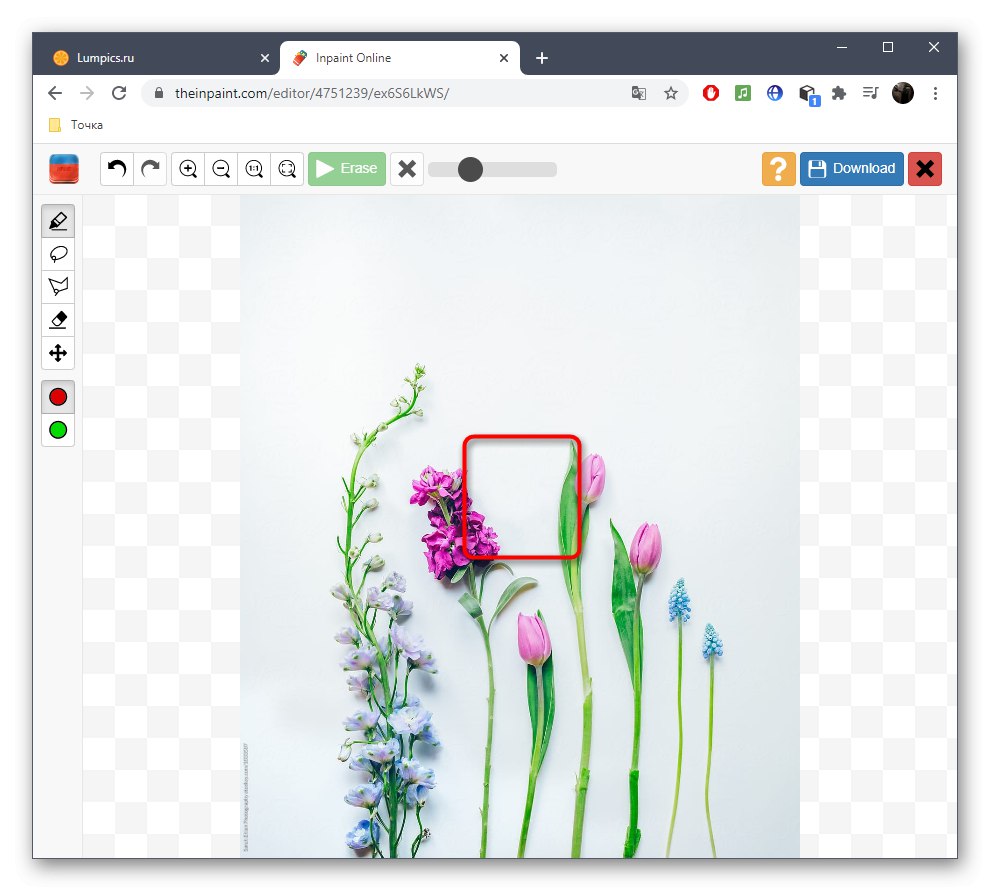990x891 pixels.
Task: Select the lasso selection tool
Action: pos(57,254)
